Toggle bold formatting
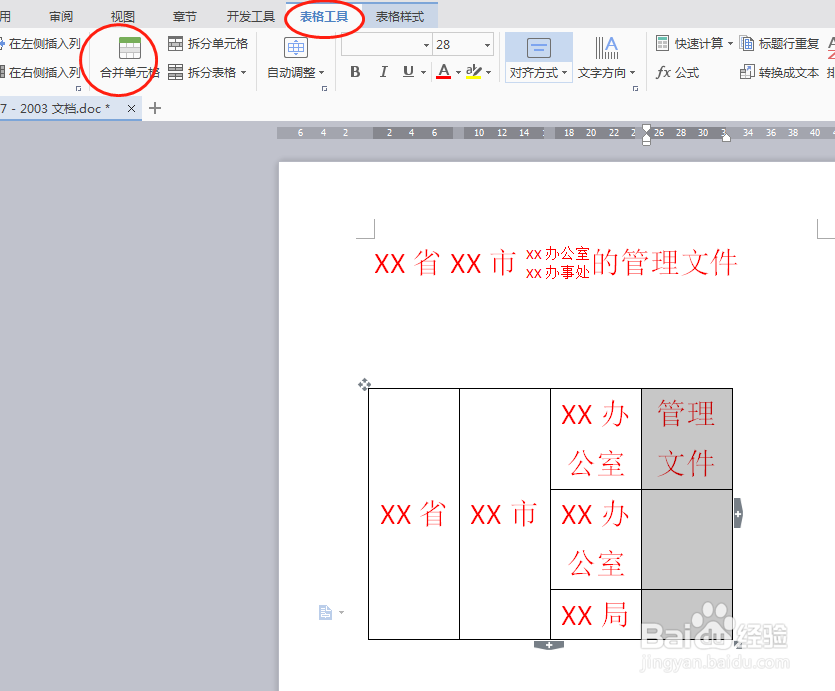Image resolution: width=835 pixels, height=691 pixels. (354, 72)
